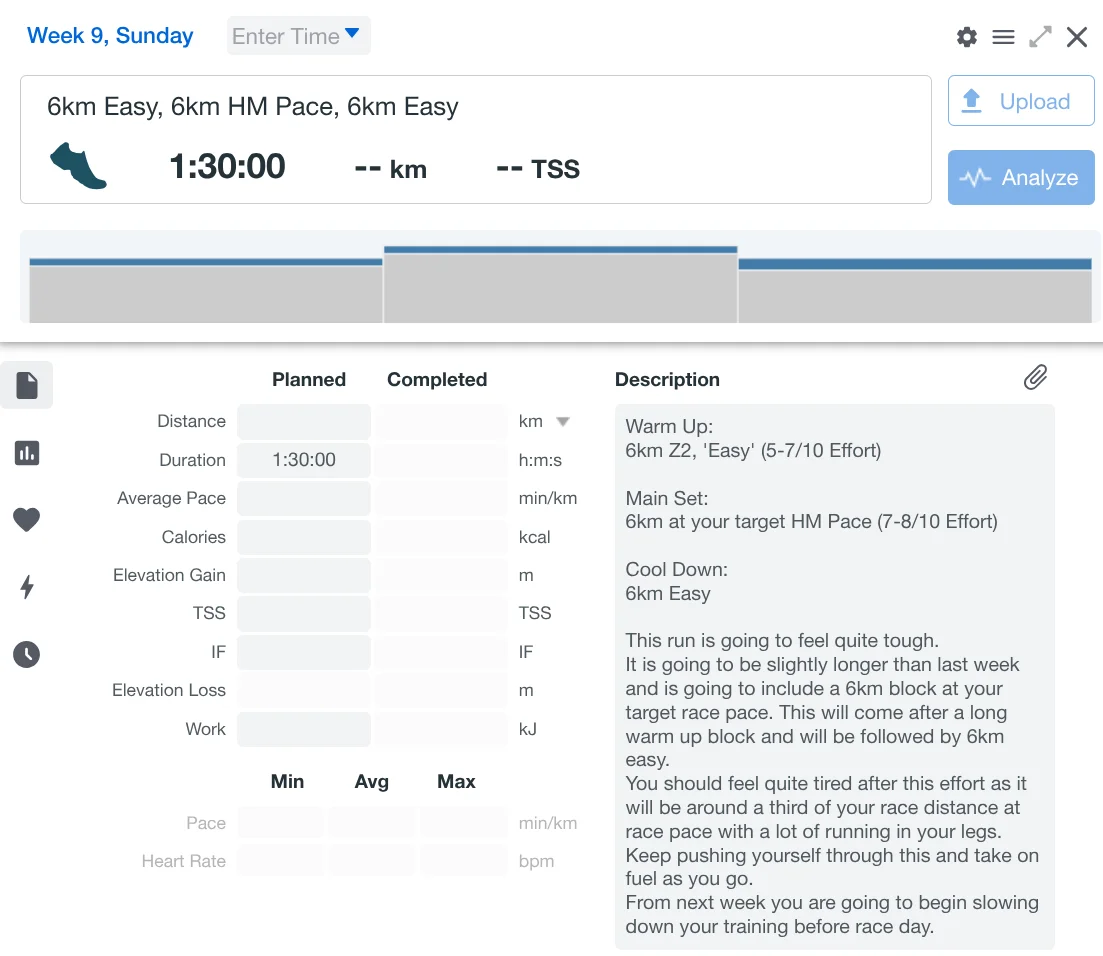Open the bar chart sidebar icon

tap(27, 453)
